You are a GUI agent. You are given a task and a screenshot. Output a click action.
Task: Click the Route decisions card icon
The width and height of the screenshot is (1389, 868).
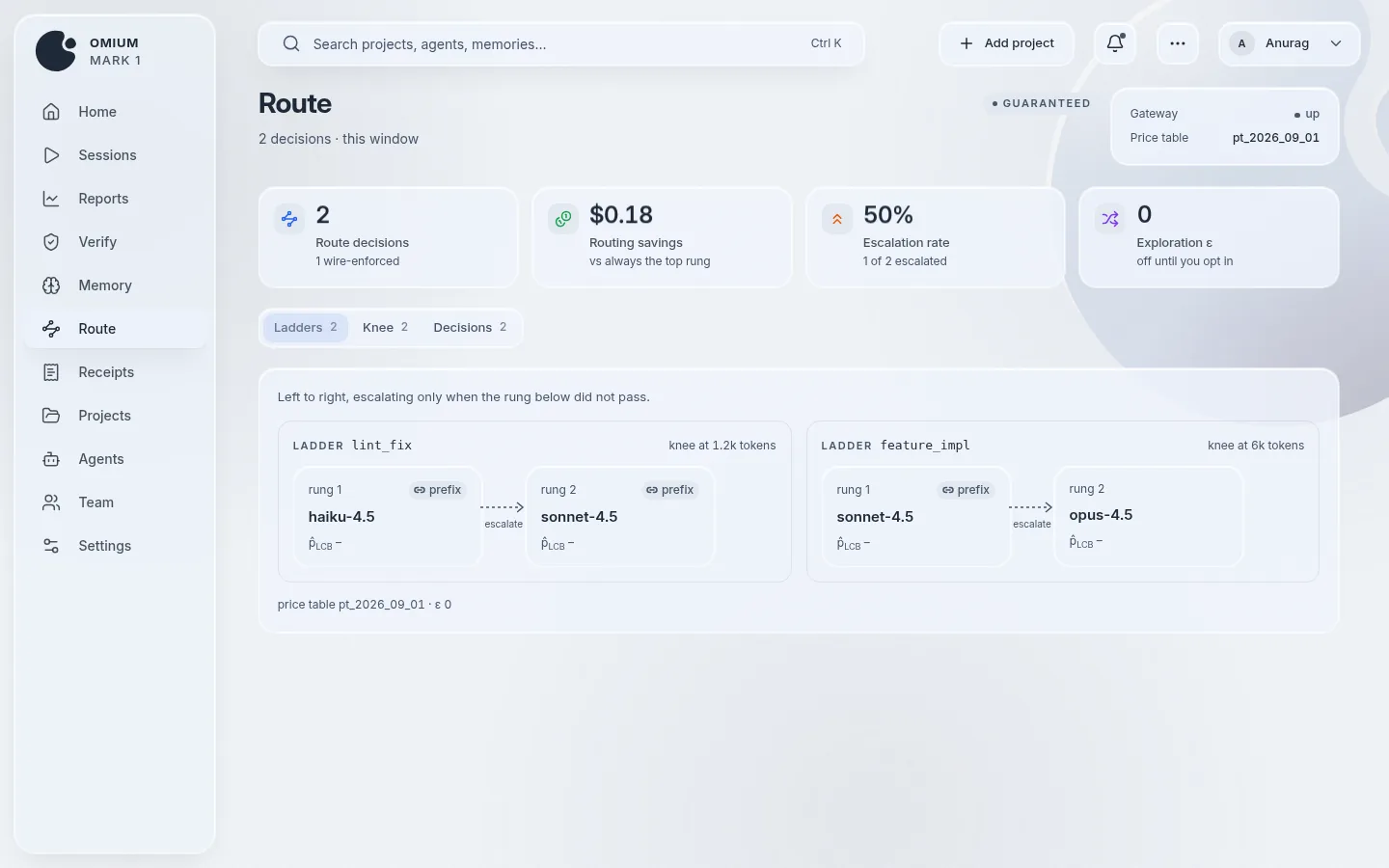click(x=289, y=219)
